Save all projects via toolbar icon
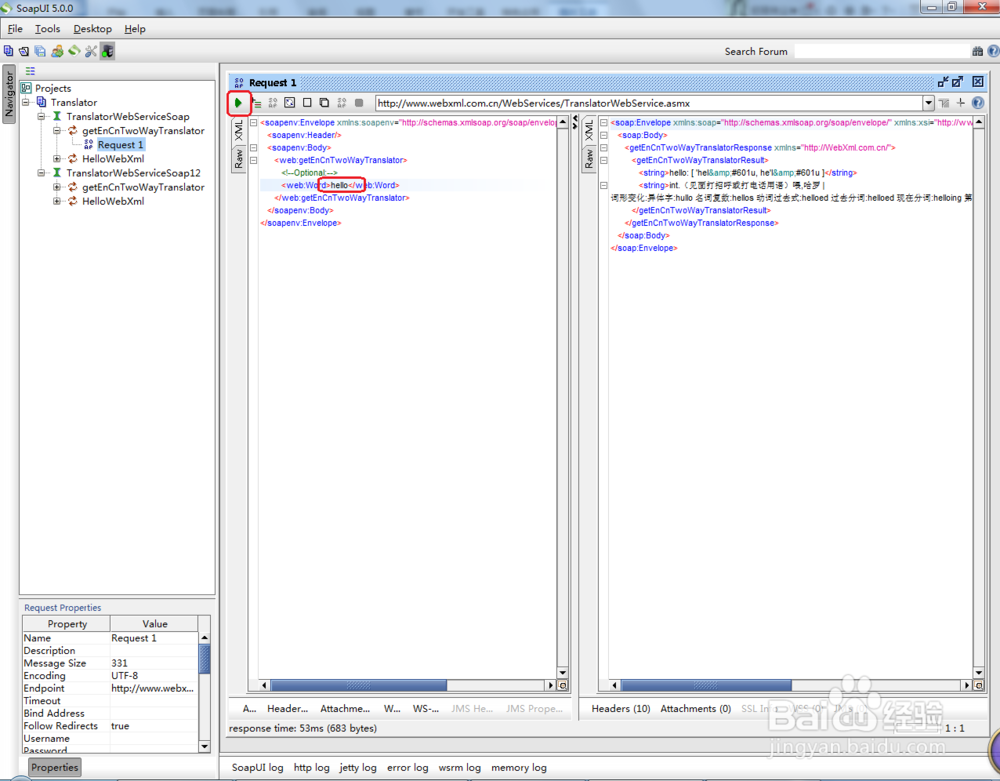The width and height of the screenshot is (1000, 781). tap(40, 51)
